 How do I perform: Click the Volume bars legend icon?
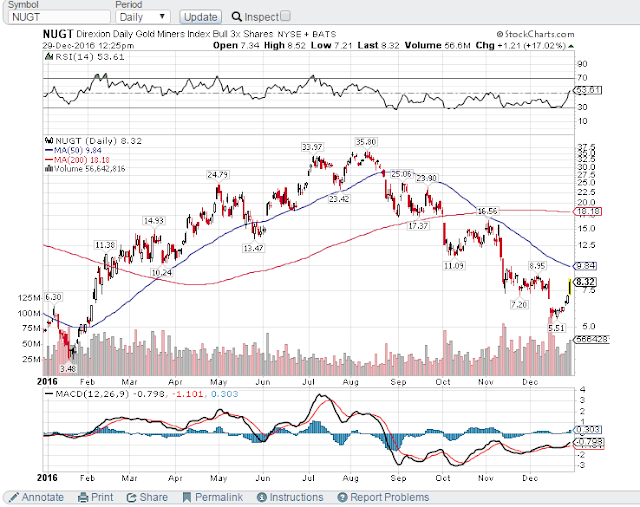point(49,169)
